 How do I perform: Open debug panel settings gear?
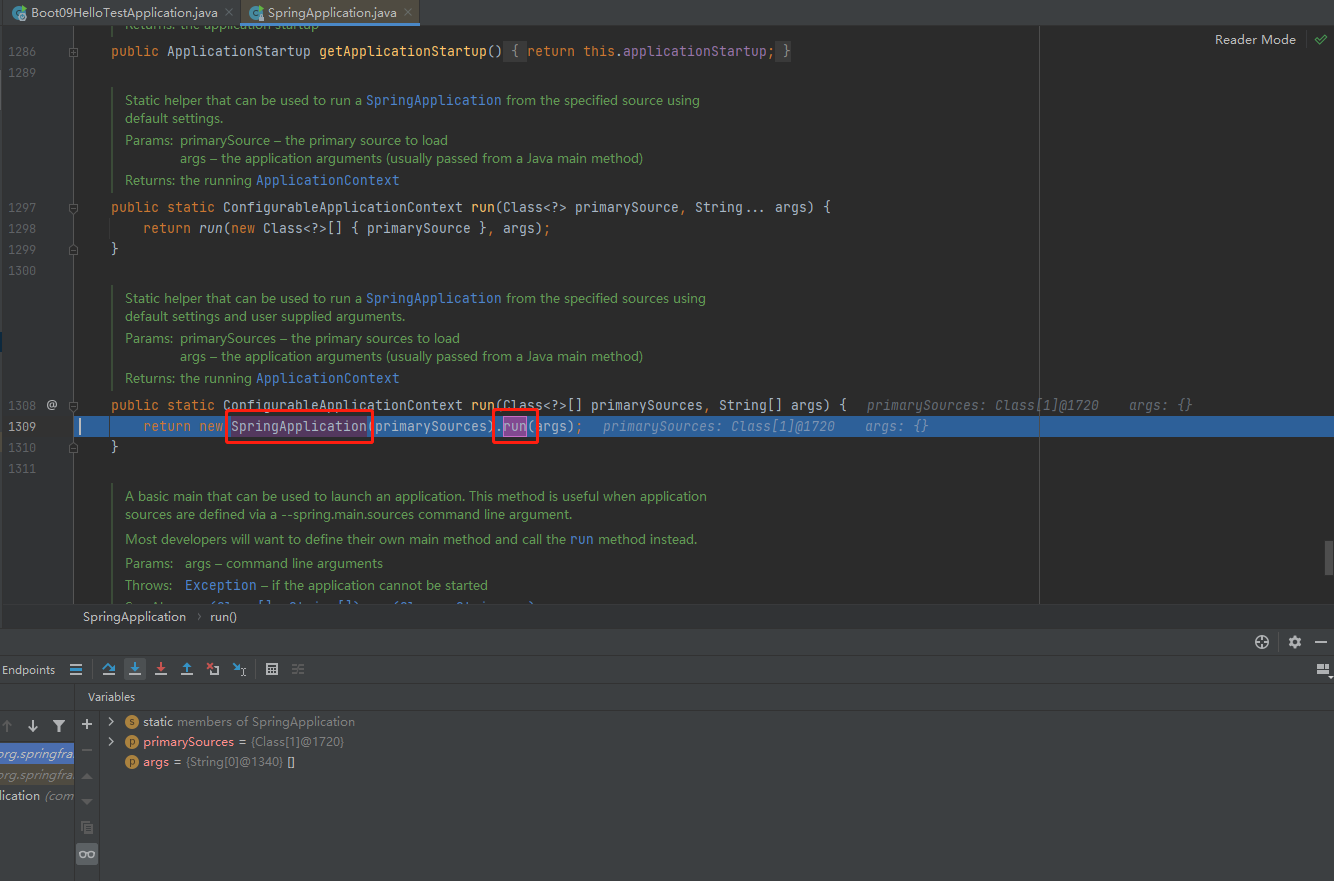tap(1295, 642)
